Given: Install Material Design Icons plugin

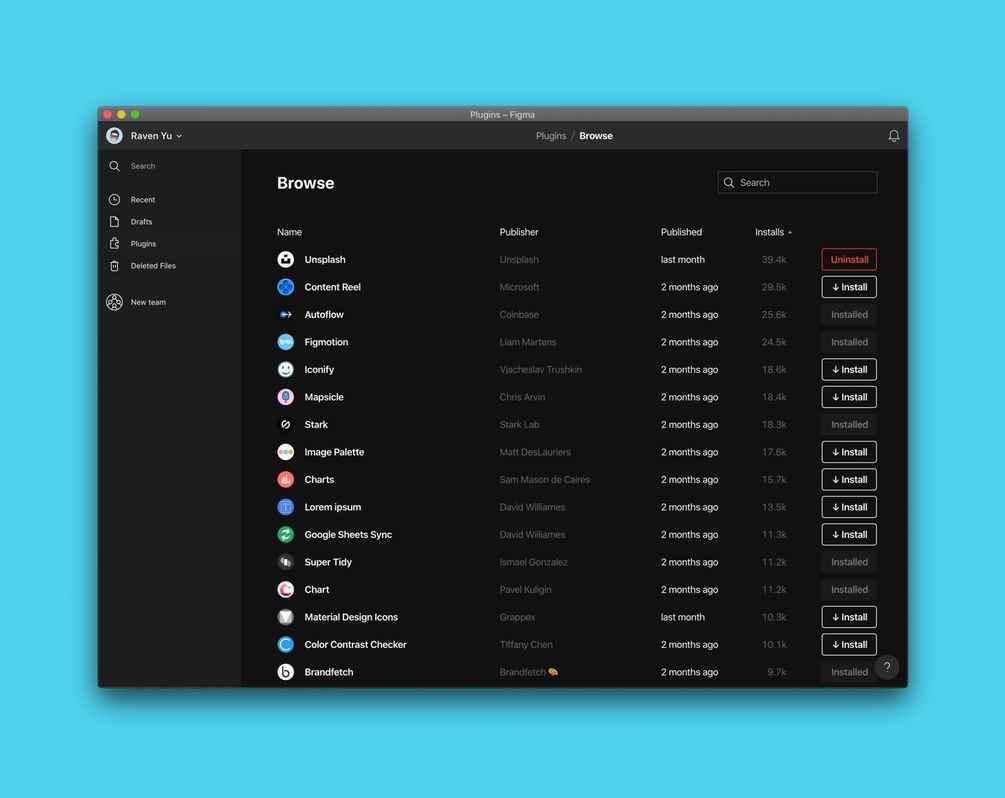Looking at the screenshot, I should [x=849, y=617].
